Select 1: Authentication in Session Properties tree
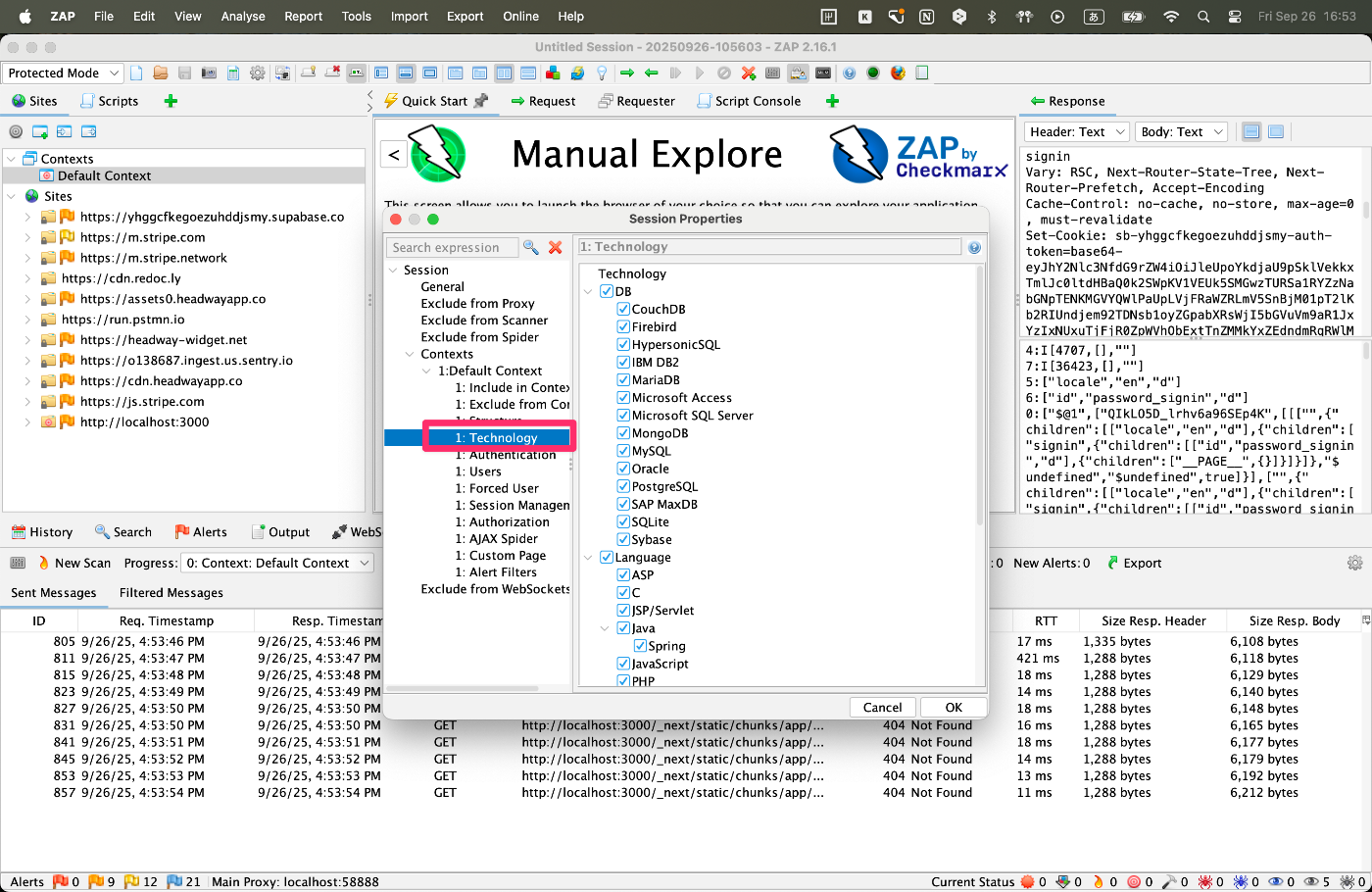1372x892 pixels. 505,455
